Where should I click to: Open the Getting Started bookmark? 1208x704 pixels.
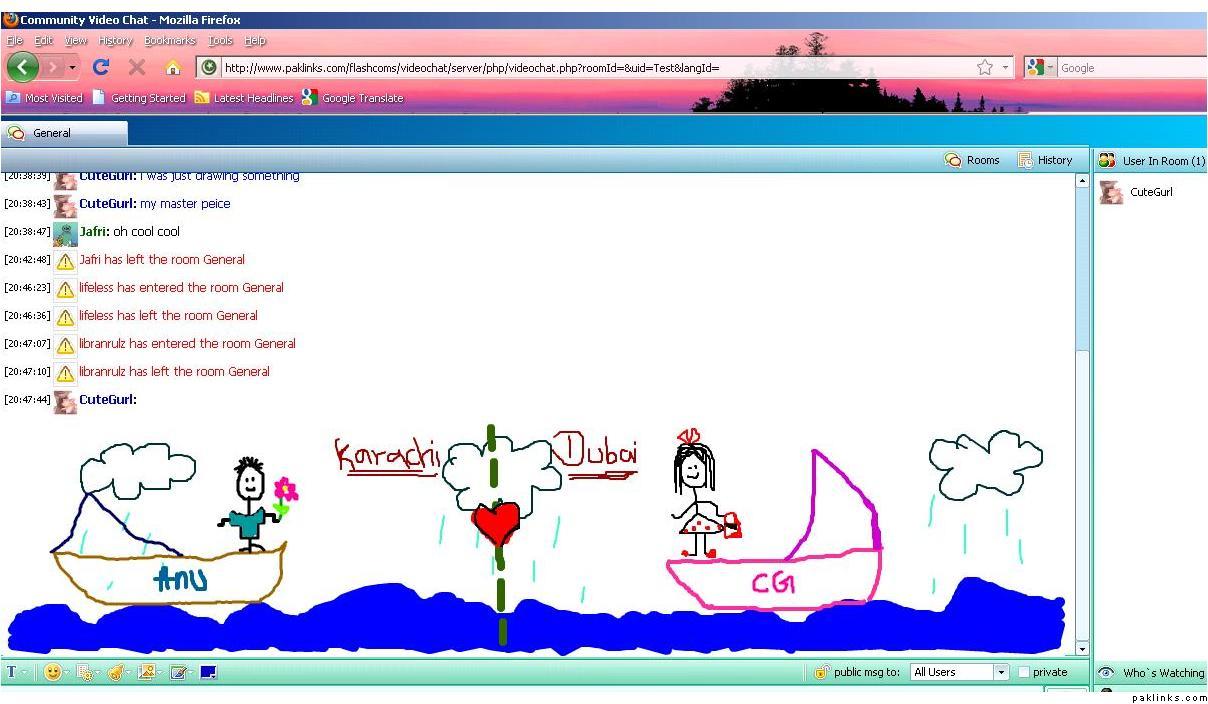pyautogui.click(x=139, y=97)
